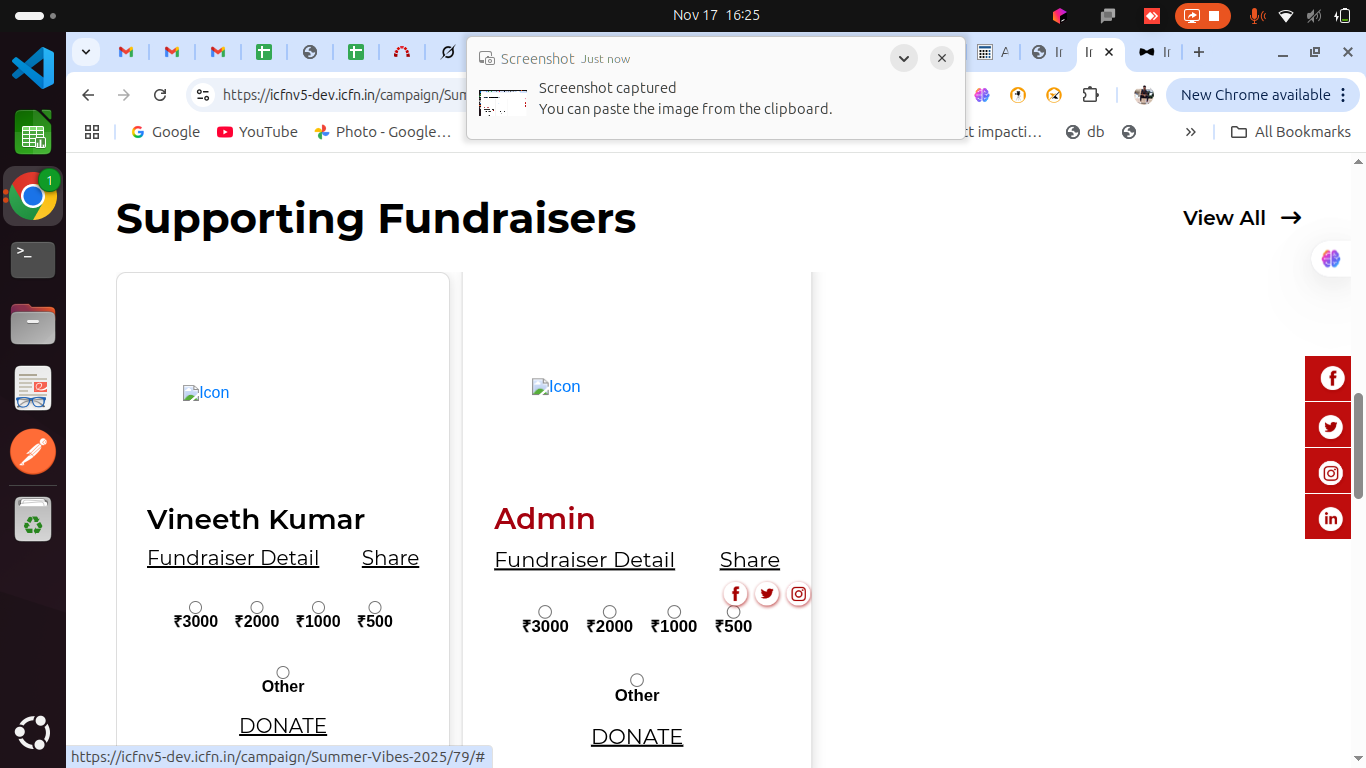
Task: Click the Instagram icon in red sidebar
Action: (1330, 472)
